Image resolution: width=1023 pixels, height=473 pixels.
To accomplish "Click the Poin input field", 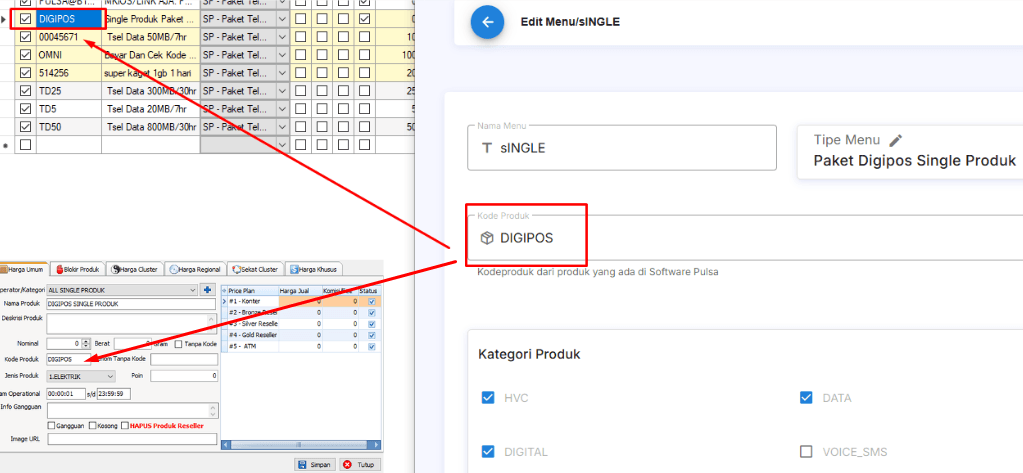I will pos(184,376).
